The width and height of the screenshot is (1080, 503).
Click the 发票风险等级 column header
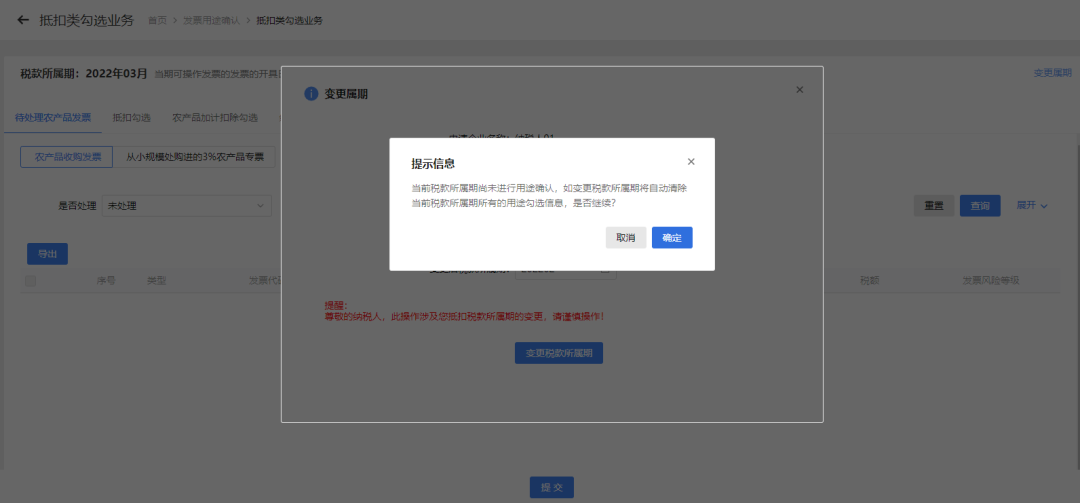[990, 280]
